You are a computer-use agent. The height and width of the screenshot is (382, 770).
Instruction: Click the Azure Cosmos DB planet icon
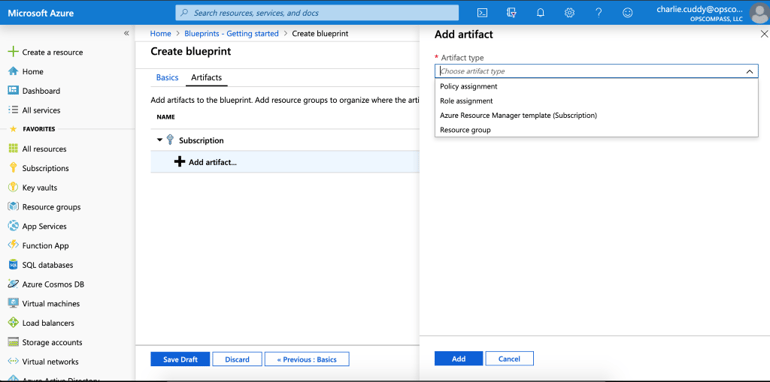tap(13, 284)
